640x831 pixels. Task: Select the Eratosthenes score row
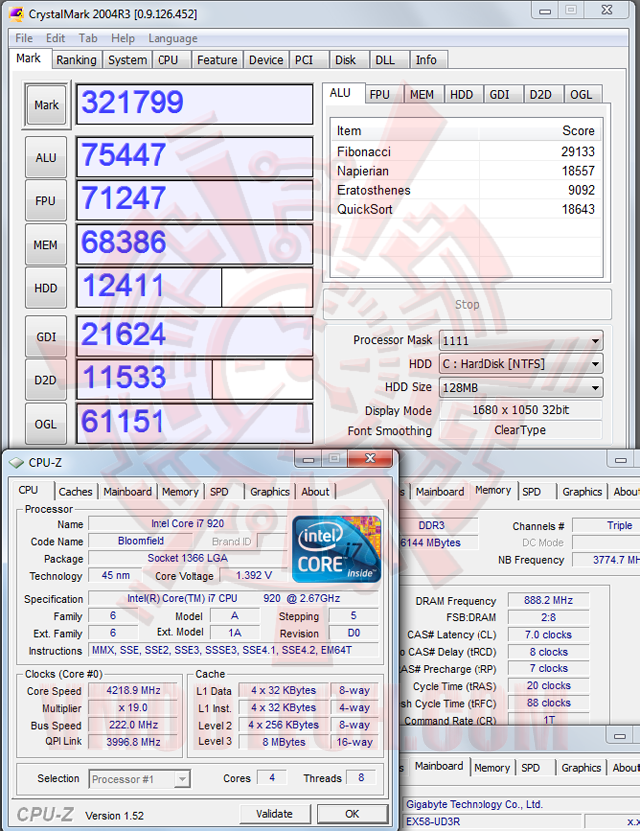click(466, 190)
